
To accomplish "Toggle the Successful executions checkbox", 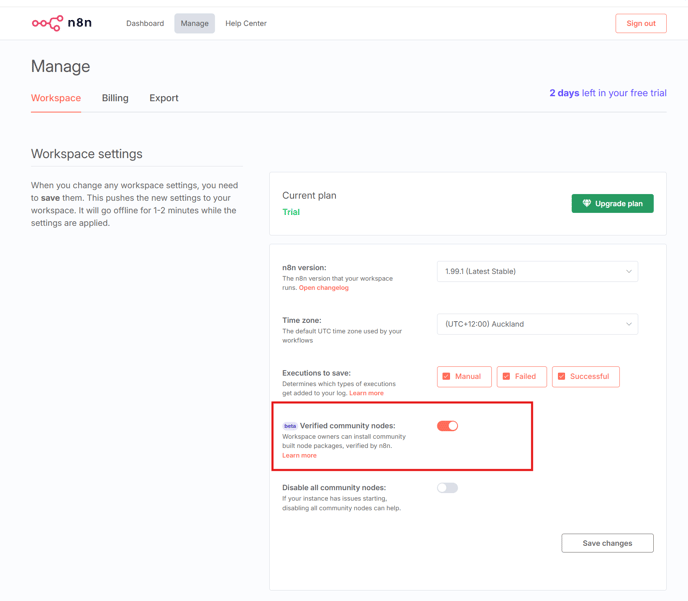I will [561, 376].
